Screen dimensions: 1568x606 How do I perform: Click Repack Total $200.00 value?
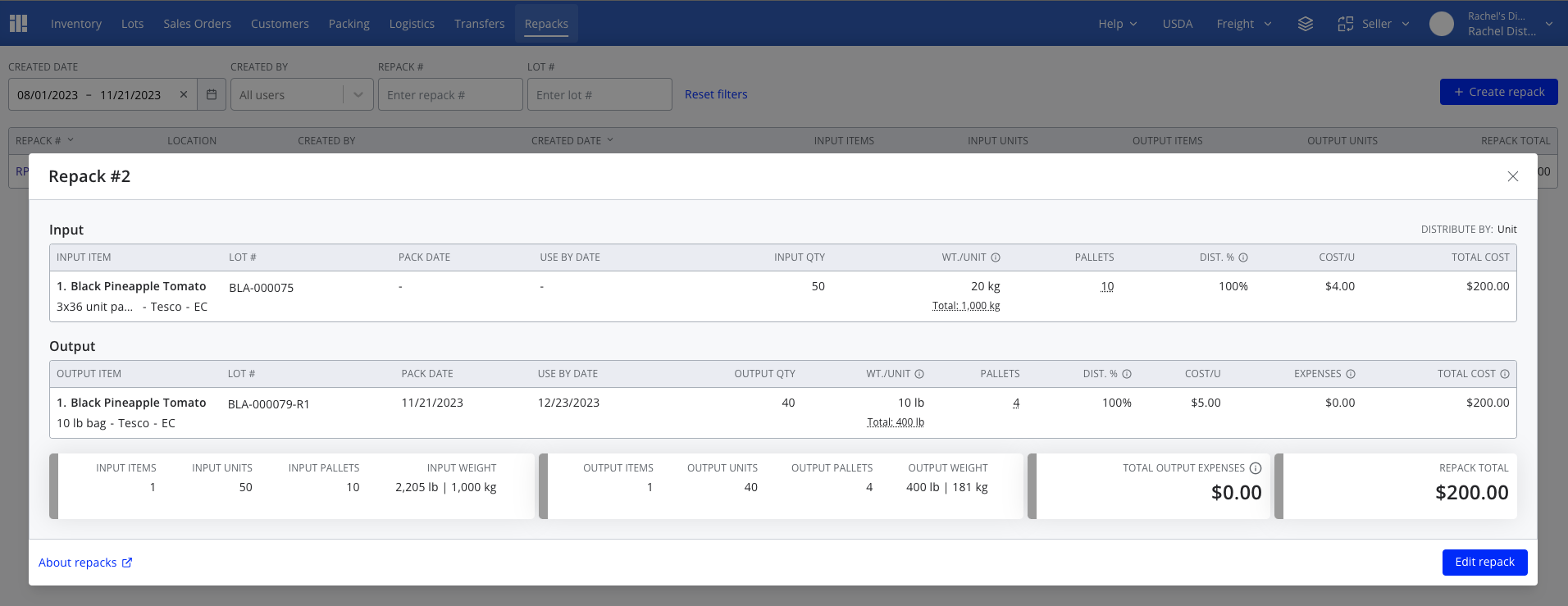(1472, 493)
